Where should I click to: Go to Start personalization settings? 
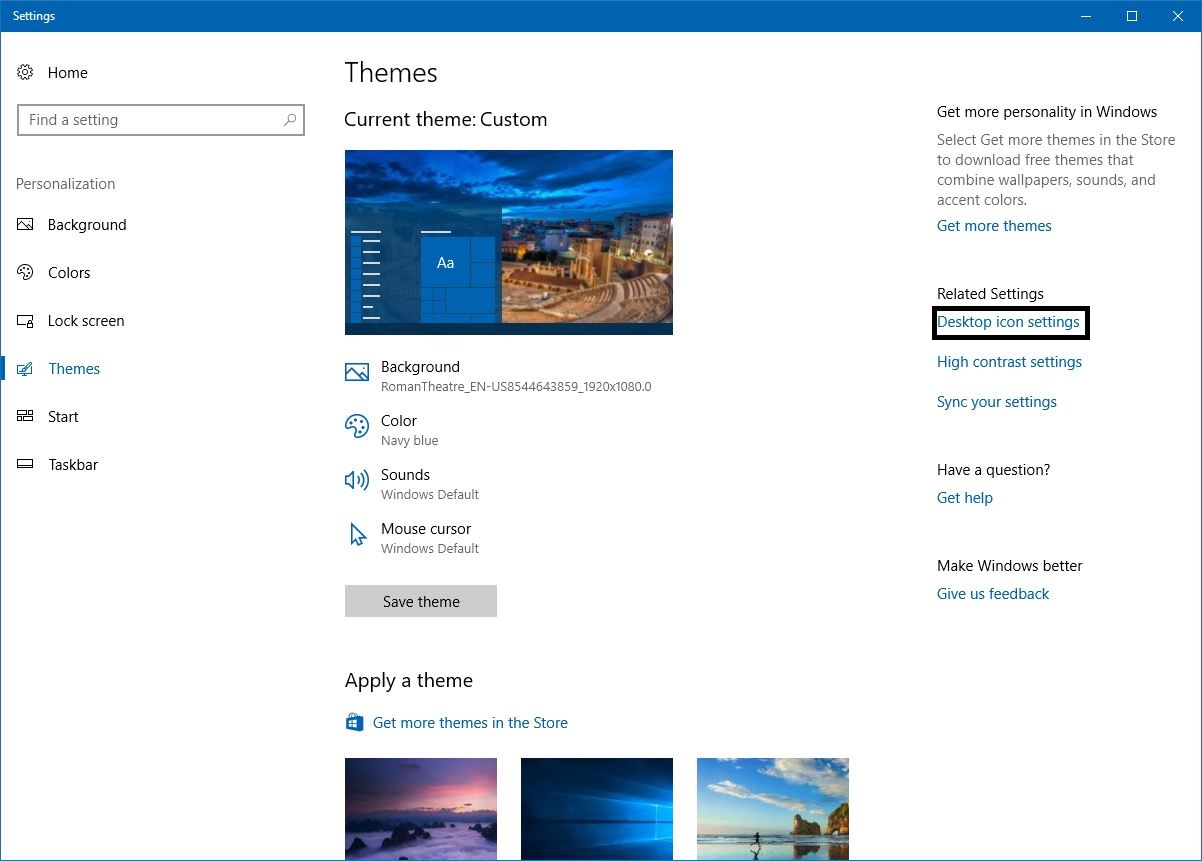[x=63, y=416]
